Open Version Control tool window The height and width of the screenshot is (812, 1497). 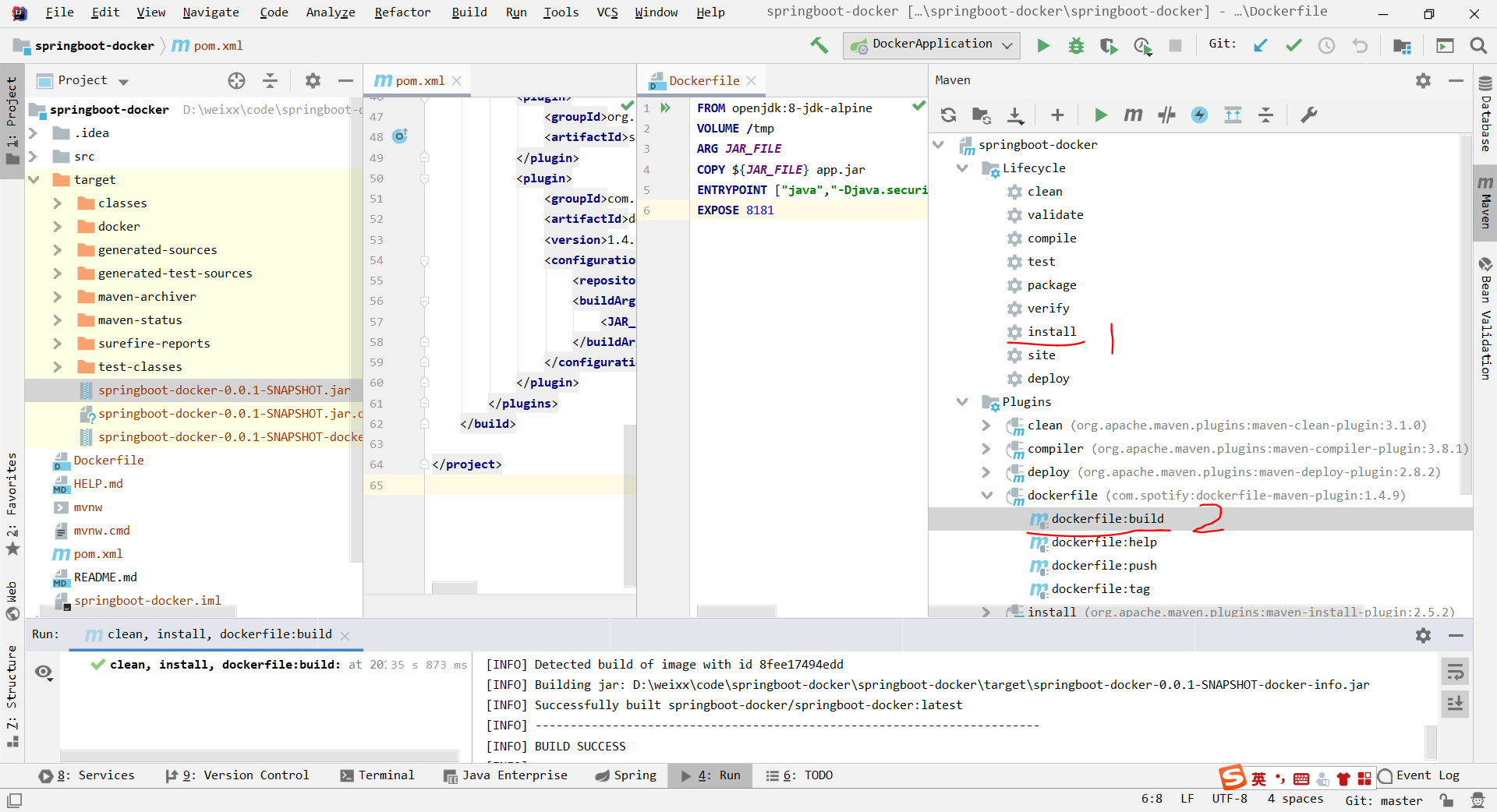238,775
